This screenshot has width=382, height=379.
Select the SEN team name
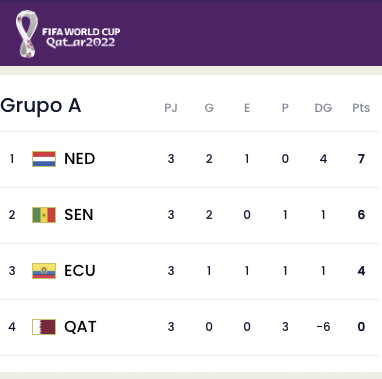[79, 215]
